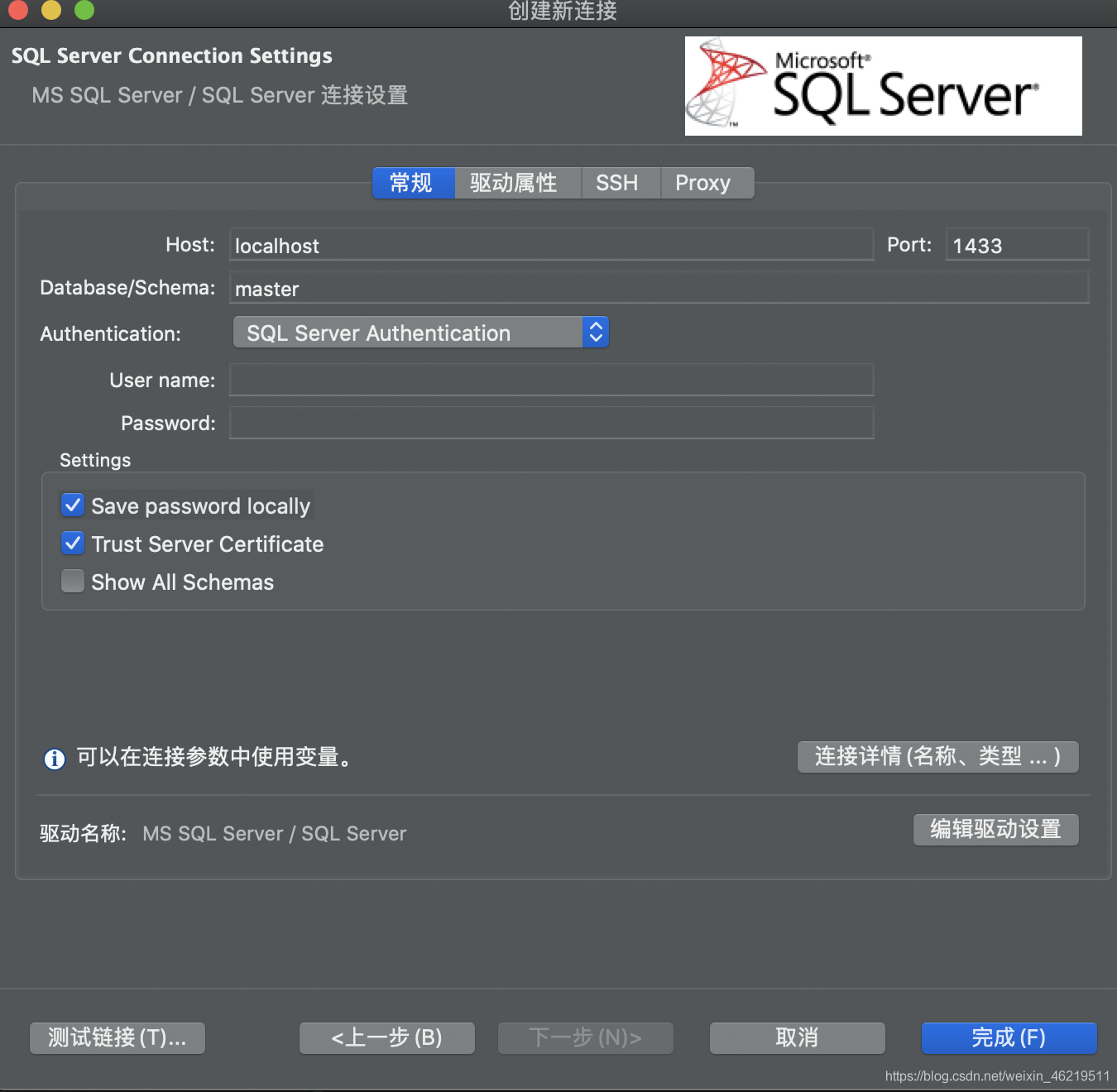This screenshot has width=1117, height=1092.
Task: Click the yellow minimize window button
Action: coord(51,9)
